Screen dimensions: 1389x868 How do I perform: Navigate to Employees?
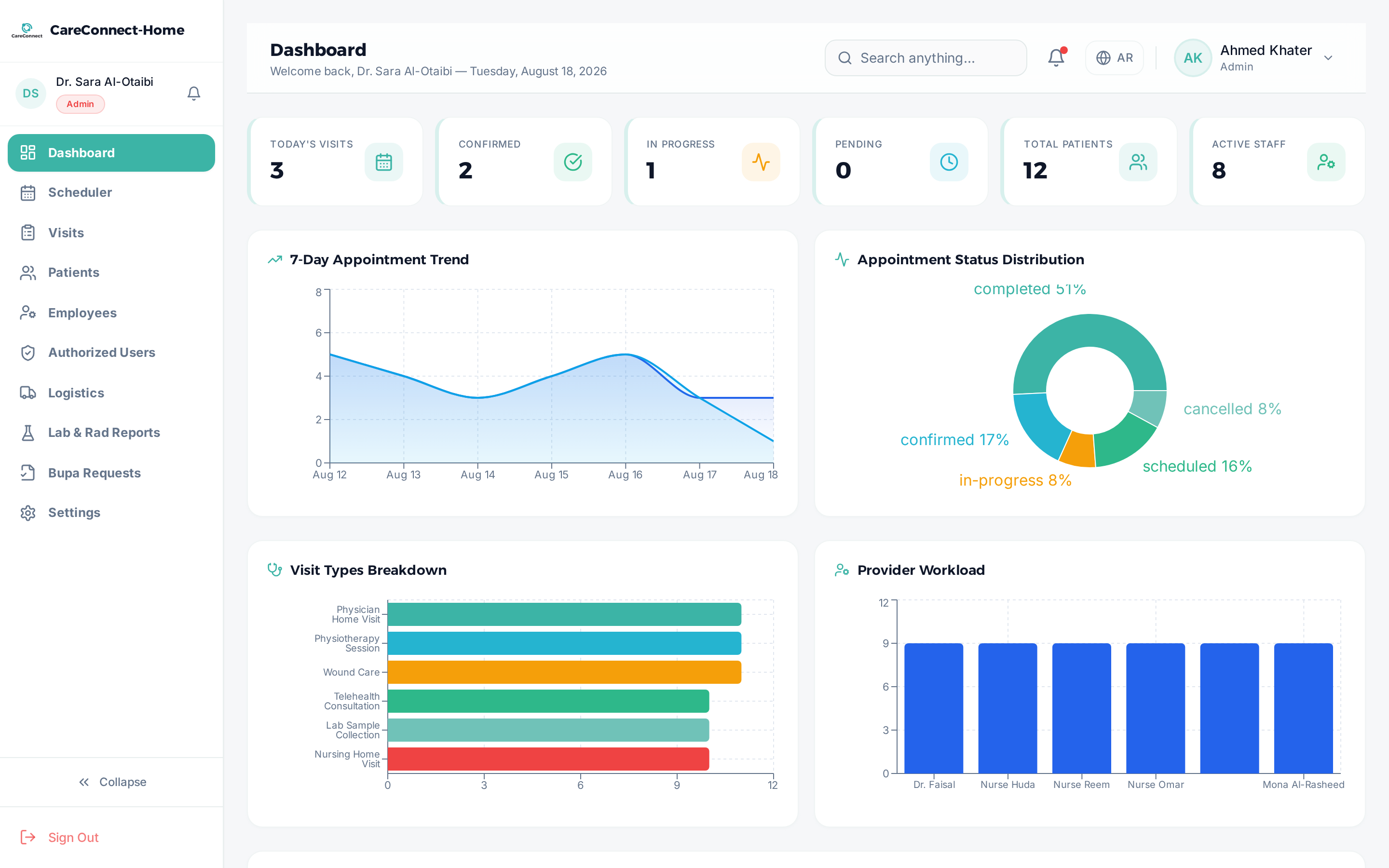[x=111, y=313]
